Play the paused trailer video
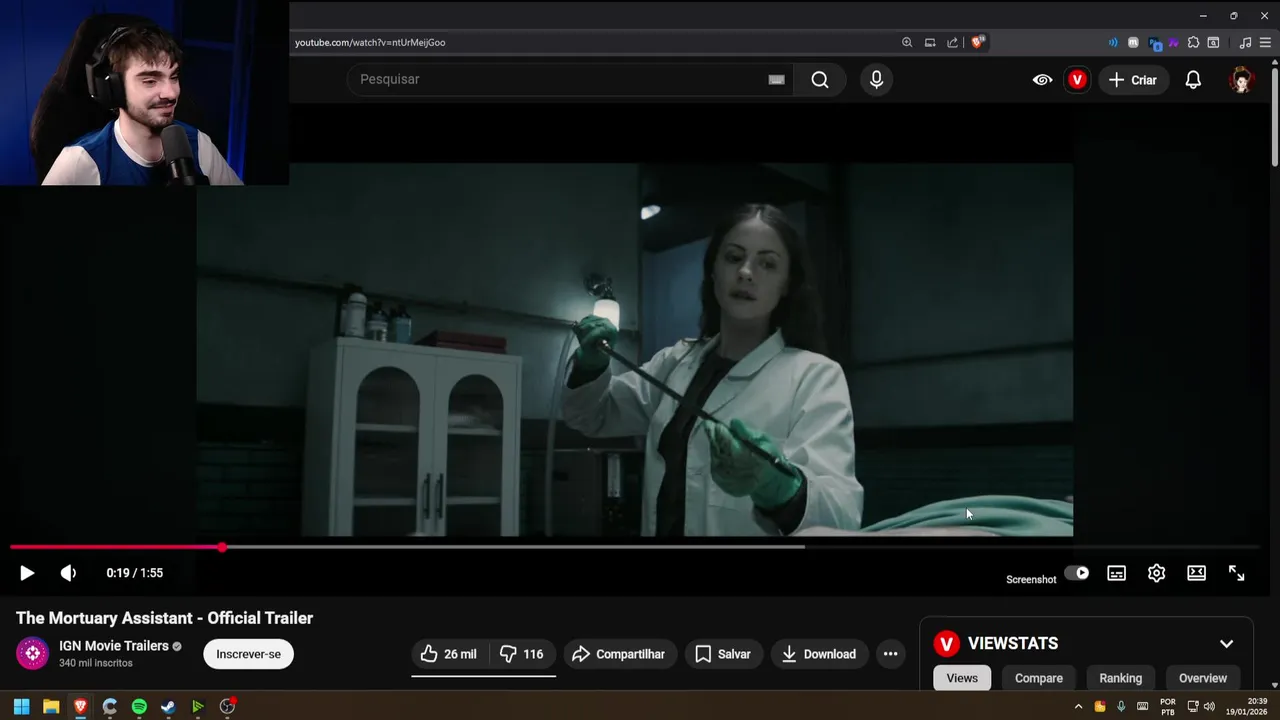Image resolution: width=1280 pixels, height=720 pixels. tap(27, 573)
